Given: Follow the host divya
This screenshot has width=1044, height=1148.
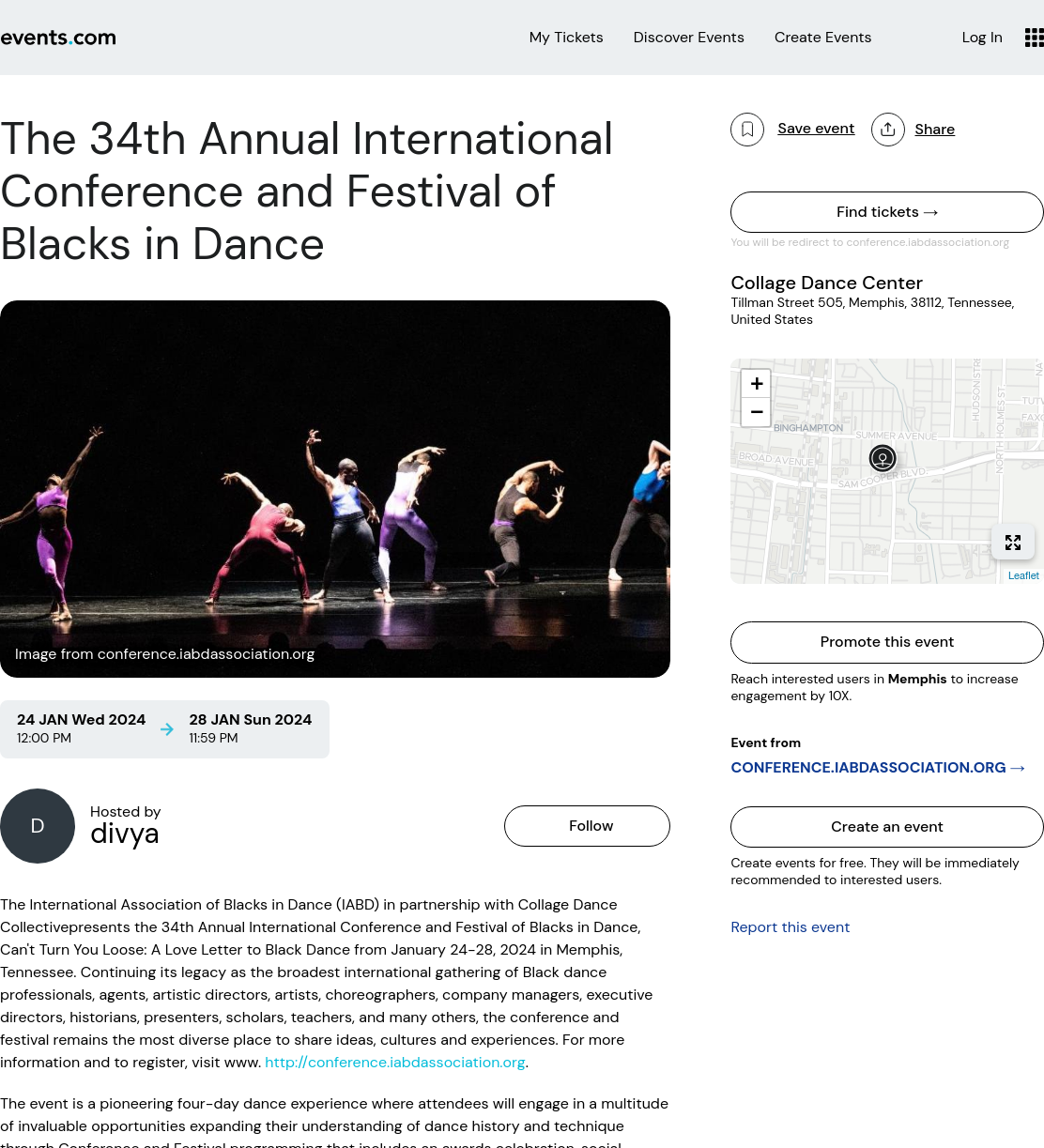Looking at the screenshot, I should [x=587, y=826].
